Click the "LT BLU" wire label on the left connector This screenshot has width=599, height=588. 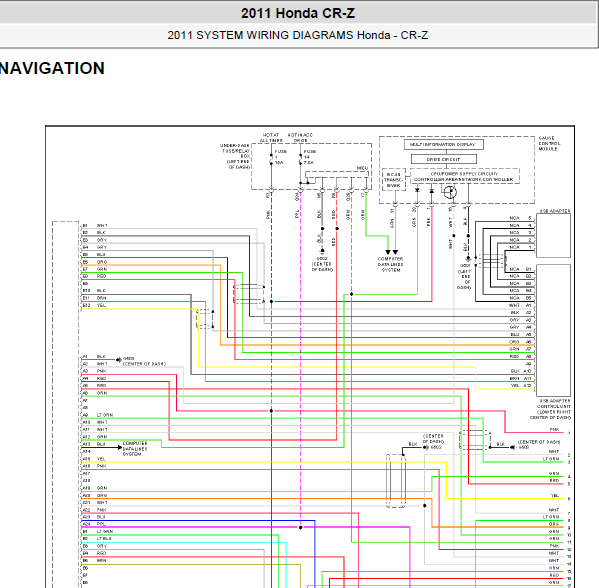coord(104,538)
